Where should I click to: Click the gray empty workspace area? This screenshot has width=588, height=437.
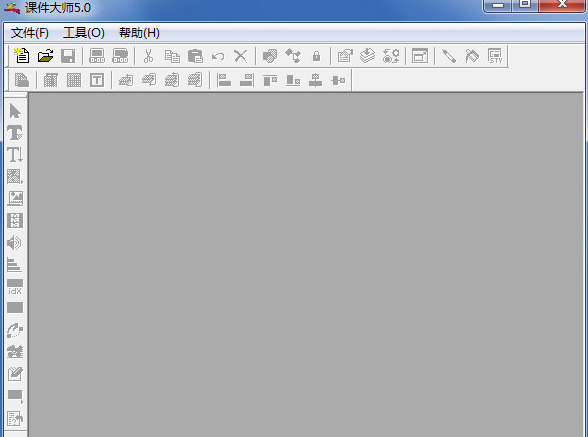pos(306,264)
